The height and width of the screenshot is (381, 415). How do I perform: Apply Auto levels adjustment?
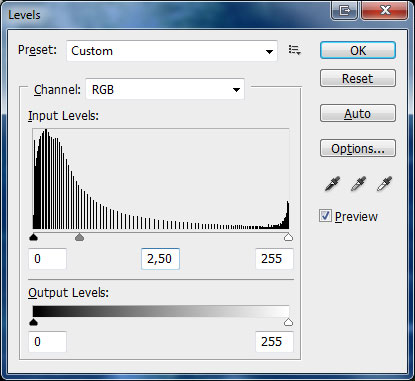click(358, 113)
